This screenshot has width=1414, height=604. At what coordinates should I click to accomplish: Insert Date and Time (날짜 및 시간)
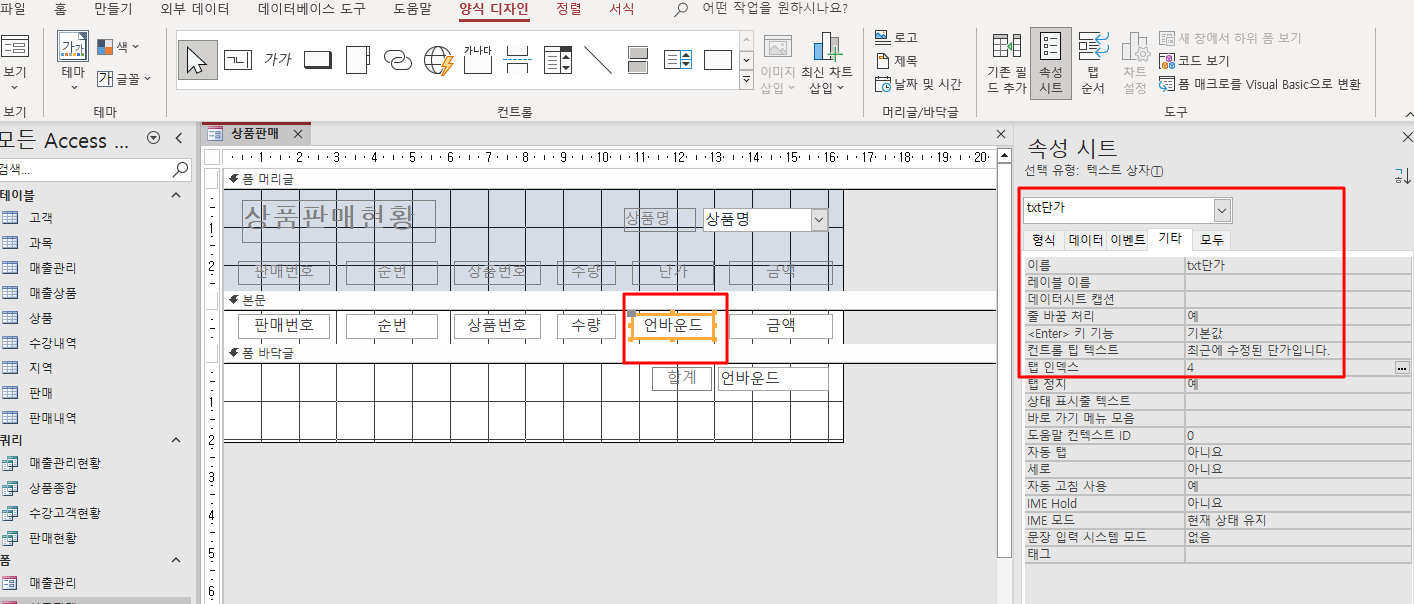click(x=917, y=84)
